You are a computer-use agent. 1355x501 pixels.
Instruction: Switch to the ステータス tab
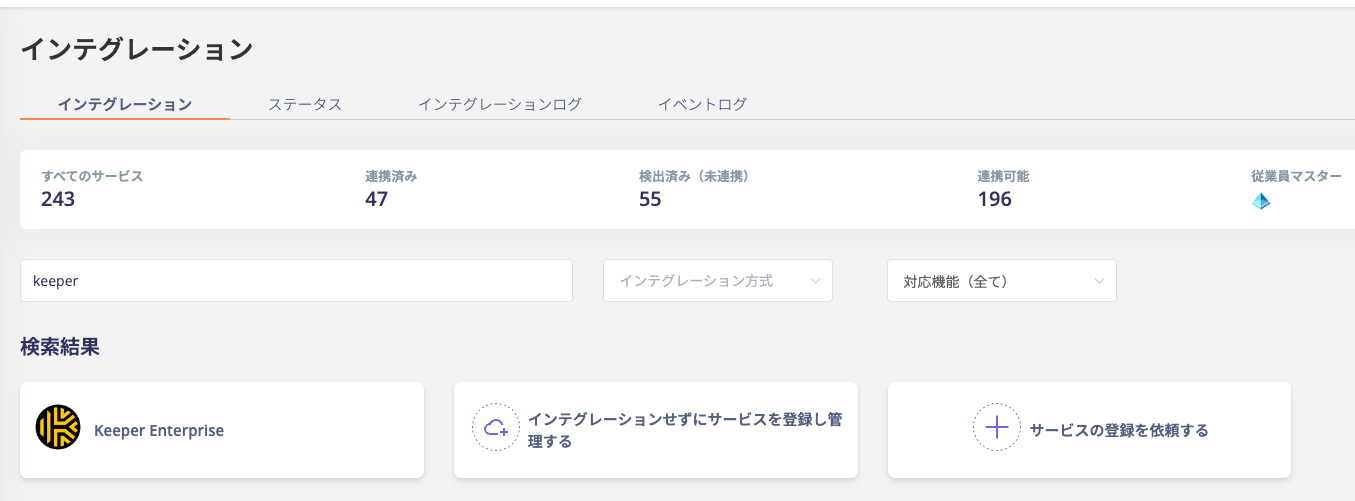[305, 104]
